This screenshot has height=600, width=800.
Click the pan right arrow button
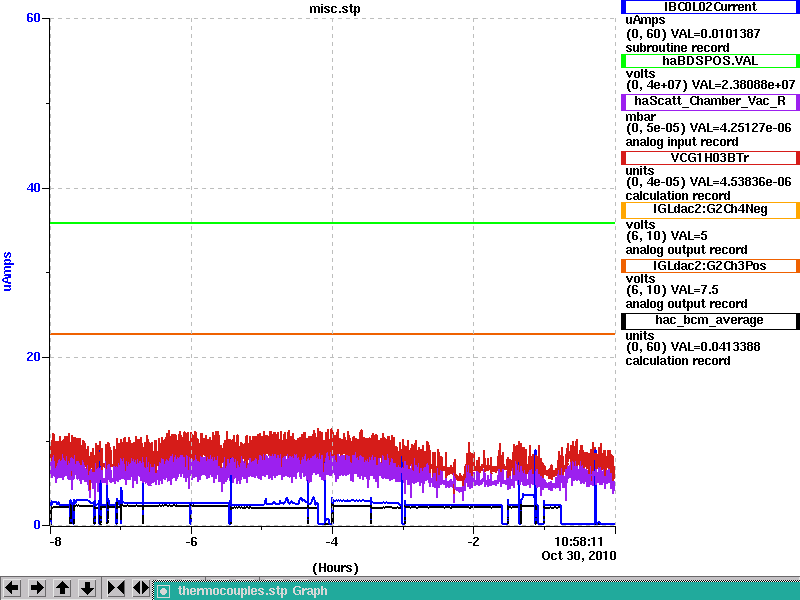37,588
